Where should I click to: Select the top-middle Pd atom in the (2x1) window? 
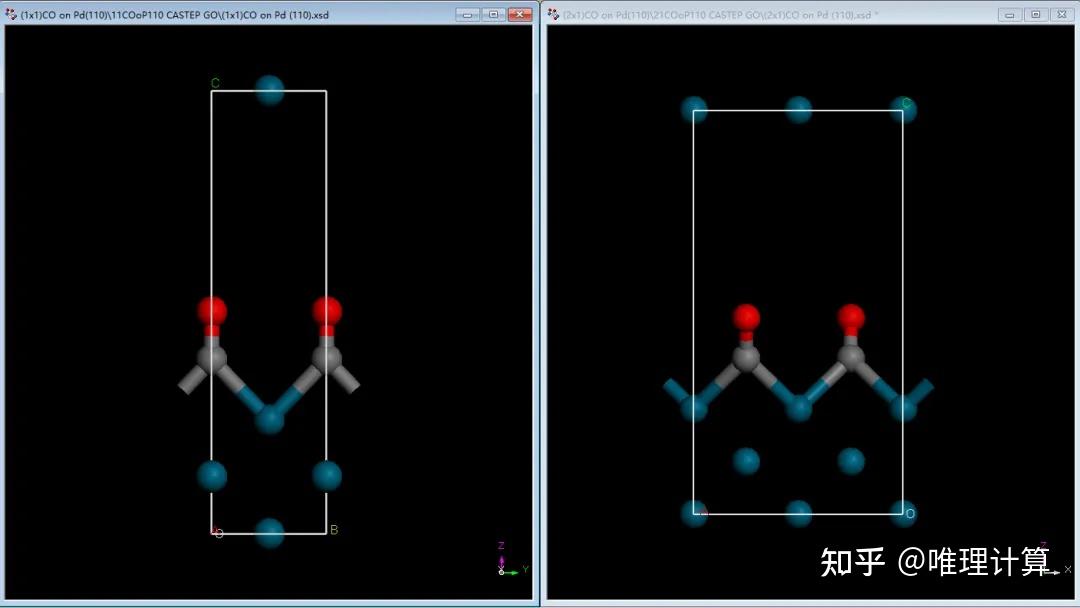[x=799, y=110]
